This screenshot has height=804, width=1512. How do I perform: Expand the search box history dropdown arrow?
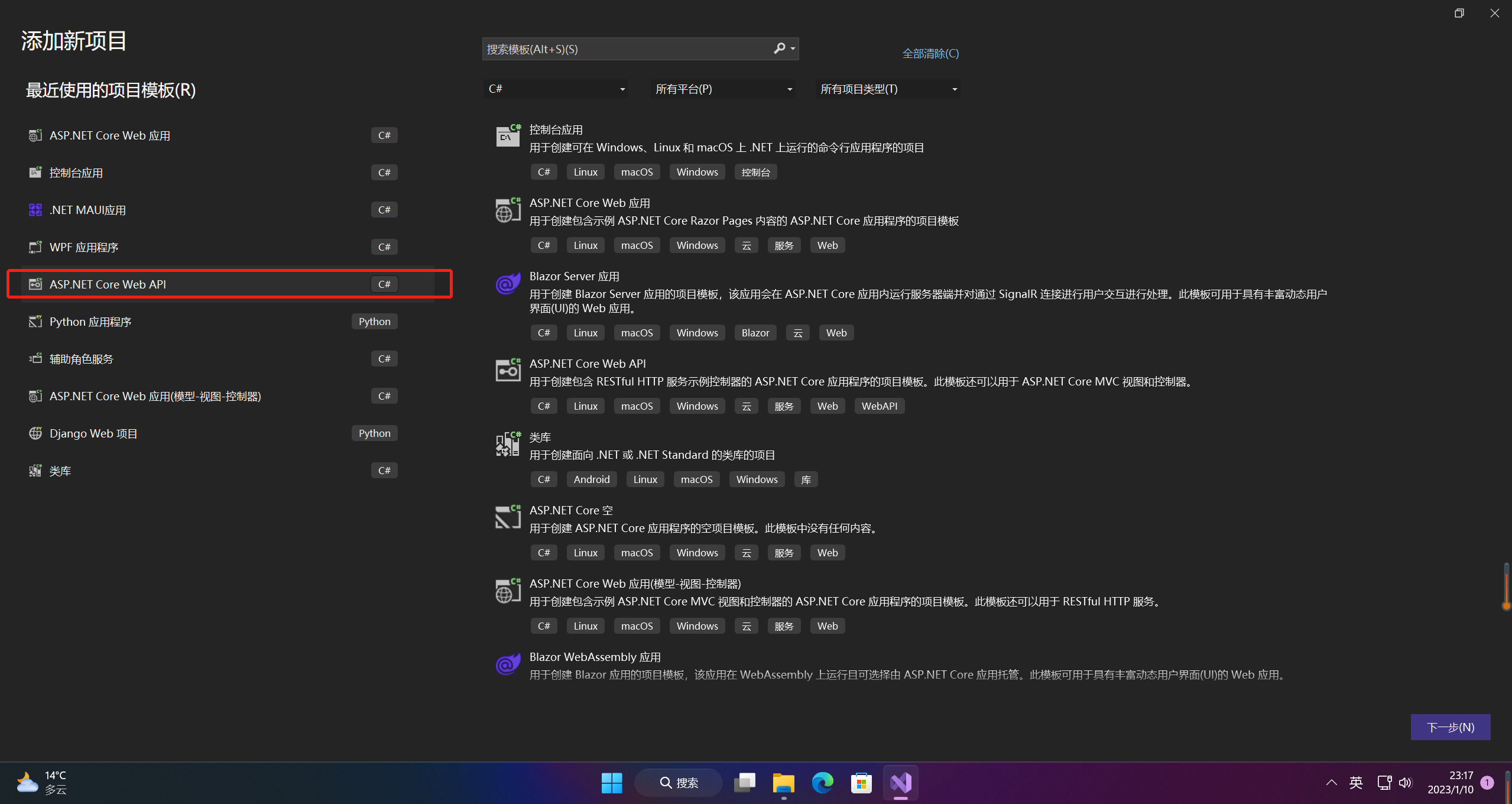tap(792, 49)
